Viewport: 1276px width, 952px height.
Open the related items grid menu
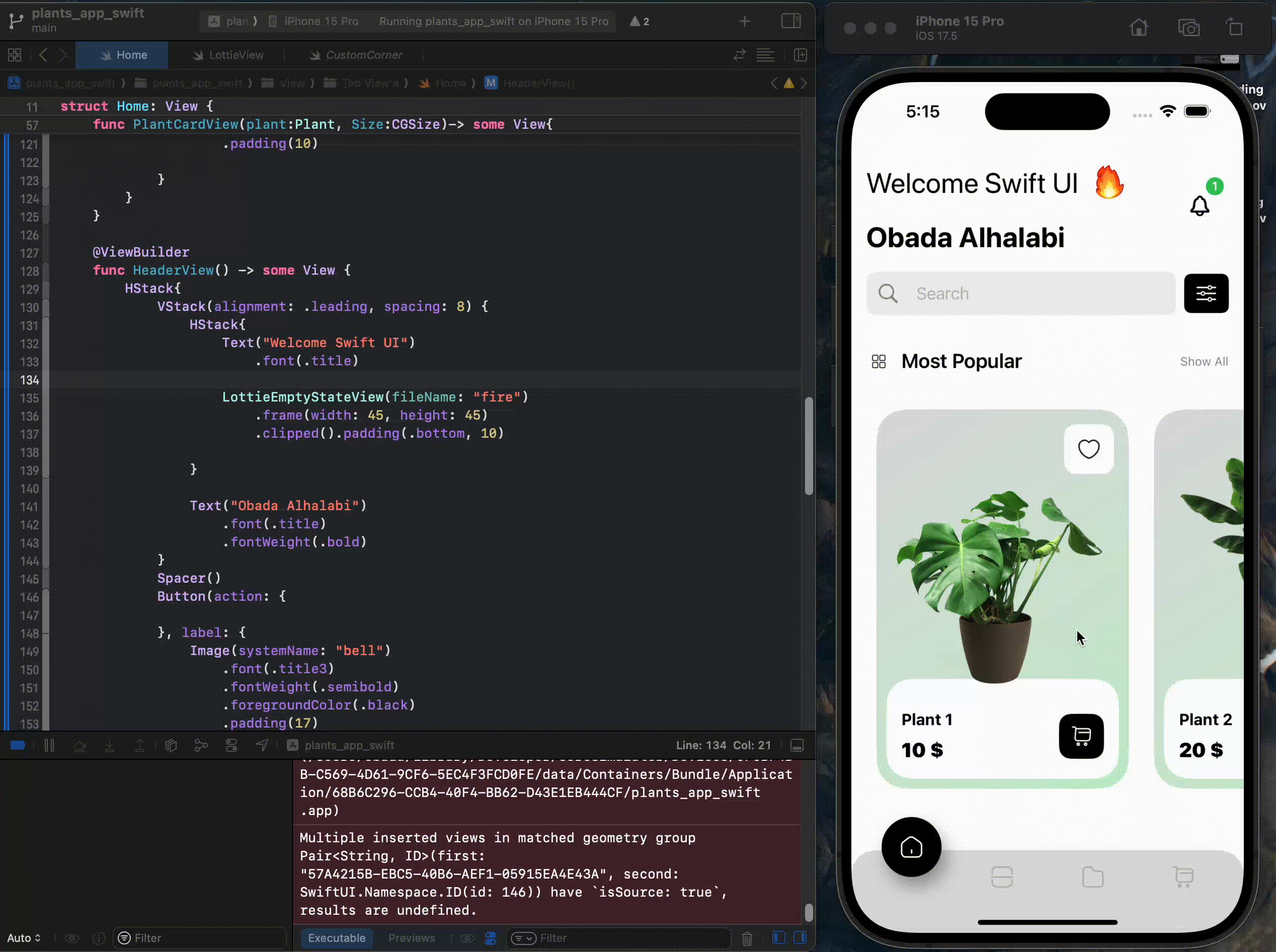[x=15, y=55]
